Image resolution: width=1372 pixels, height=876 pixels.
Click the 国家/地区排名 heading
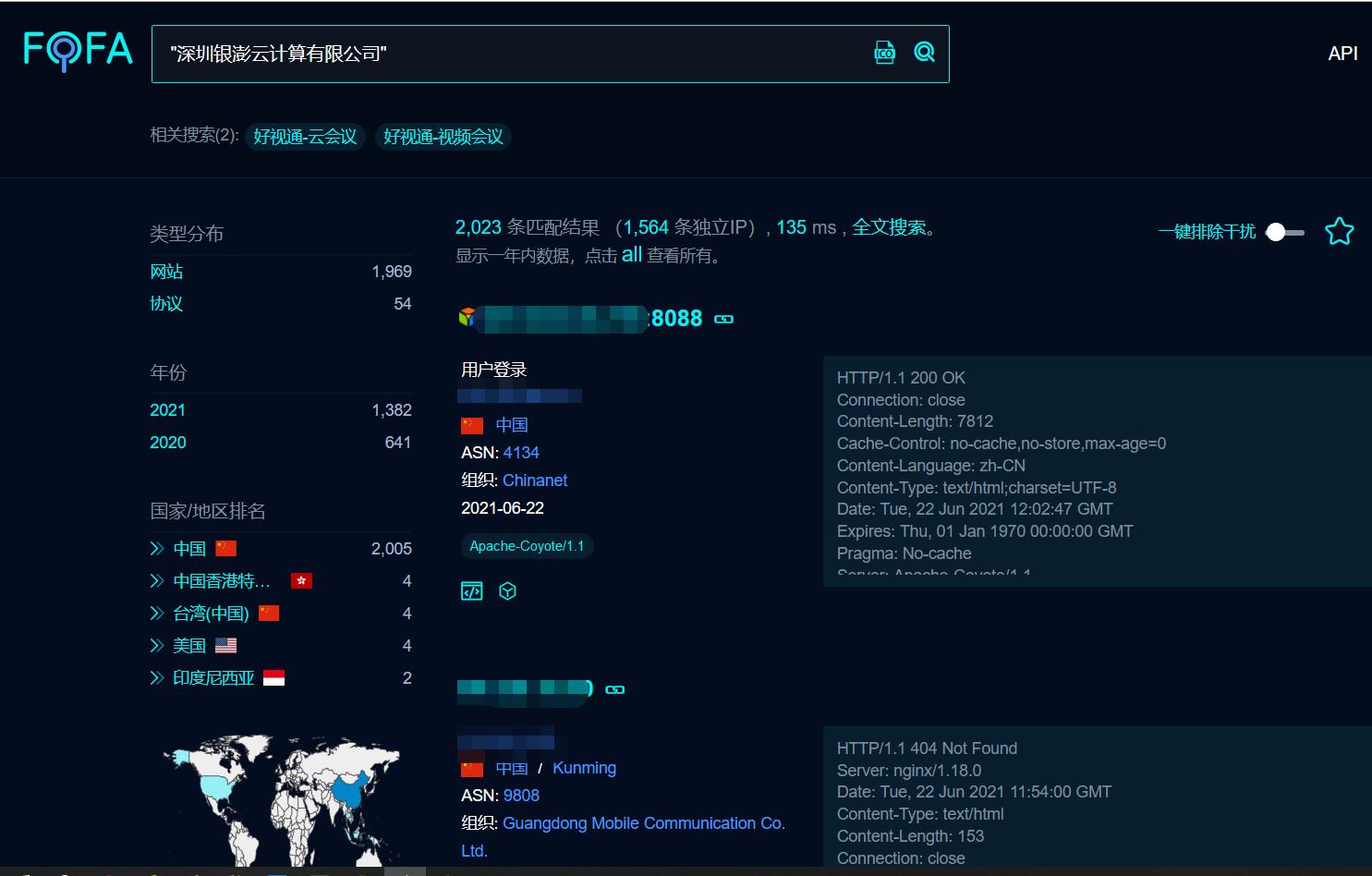[208, 511]
